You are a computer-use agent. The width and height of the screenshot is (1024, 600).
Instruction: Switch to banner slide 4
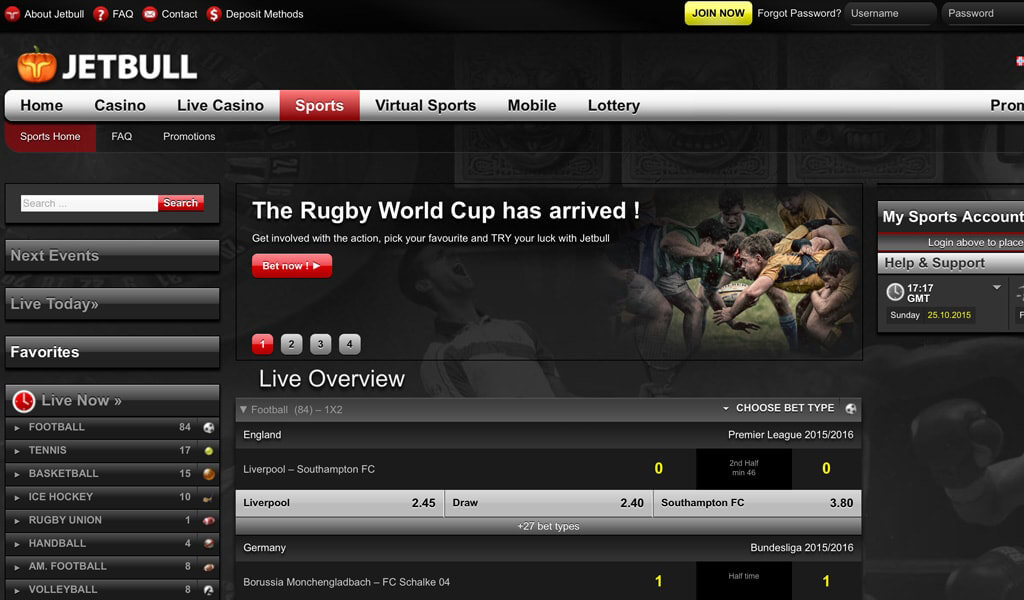[349, 344]
